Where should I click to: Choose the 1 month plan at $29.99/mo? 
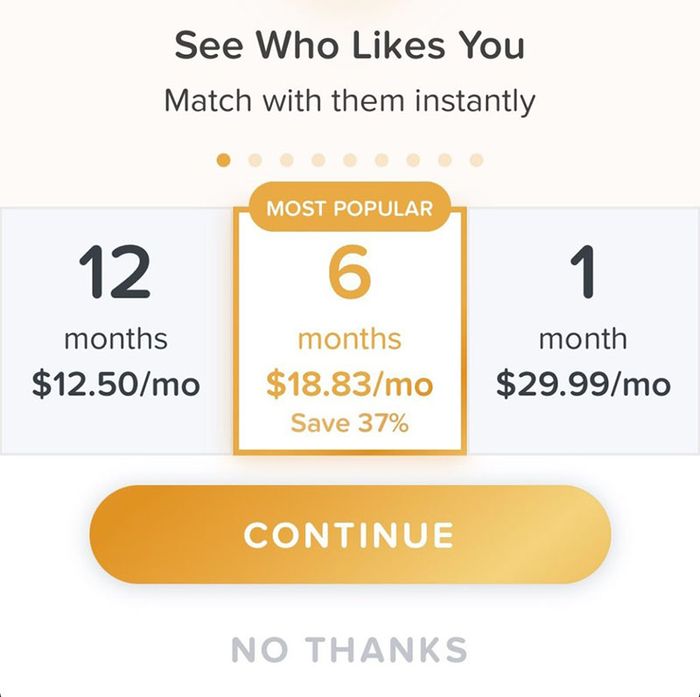583,330
